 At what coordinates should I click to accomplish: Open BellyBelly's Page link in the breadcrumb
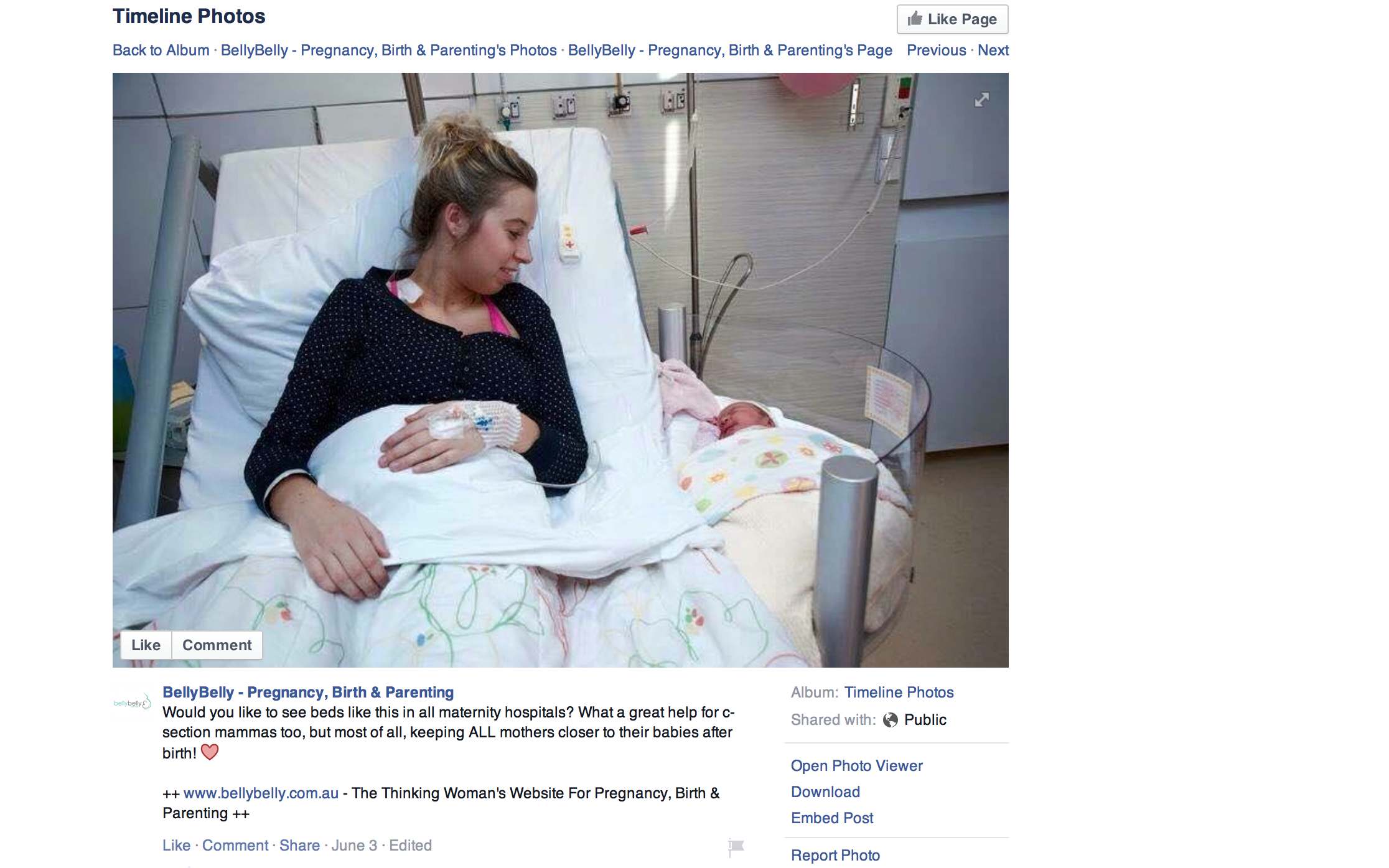pyautogui.click(x=730, y=50)
